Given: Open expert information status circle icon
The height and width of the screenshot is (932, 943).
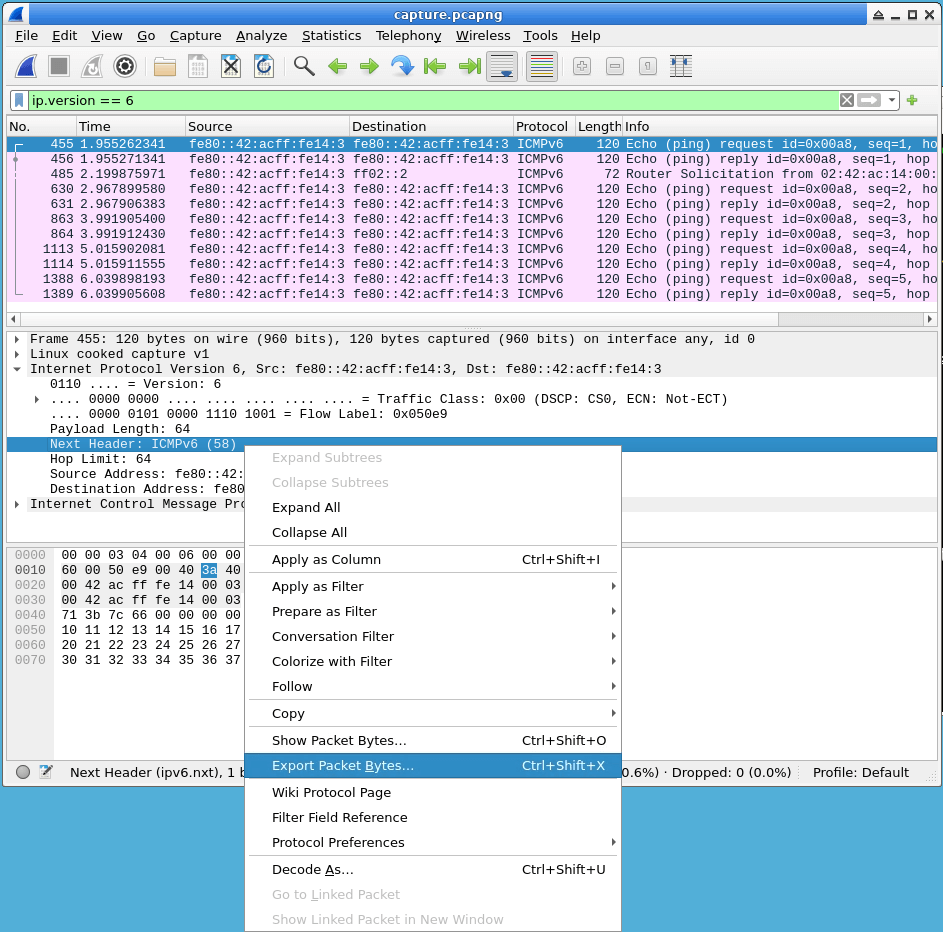Looking at the screenshot, I should [x=23, y=772].
